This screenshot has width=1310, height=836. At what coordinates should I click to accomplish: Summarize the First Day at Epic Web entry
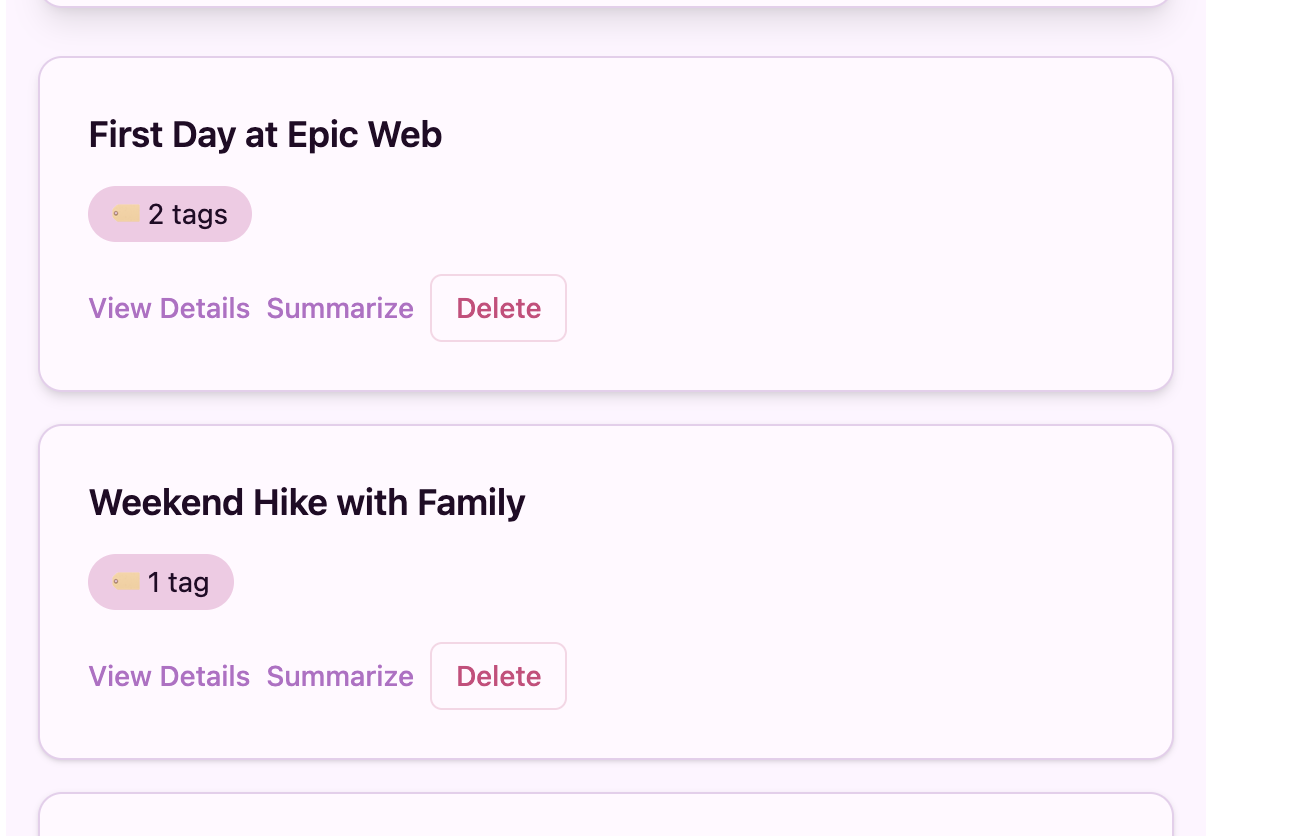(340, 308)
